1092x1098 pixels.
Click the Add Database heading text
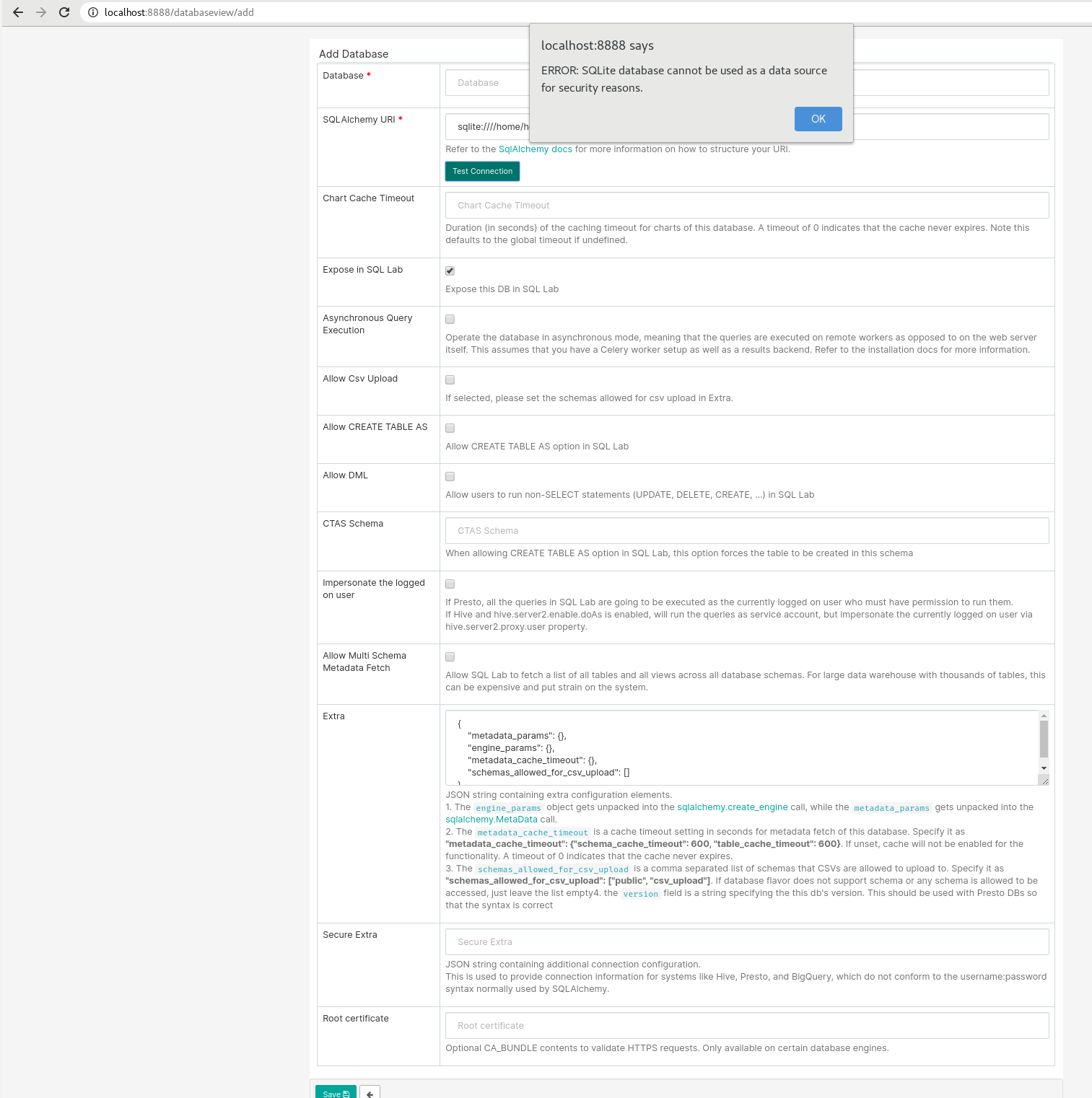coord(354,54)
